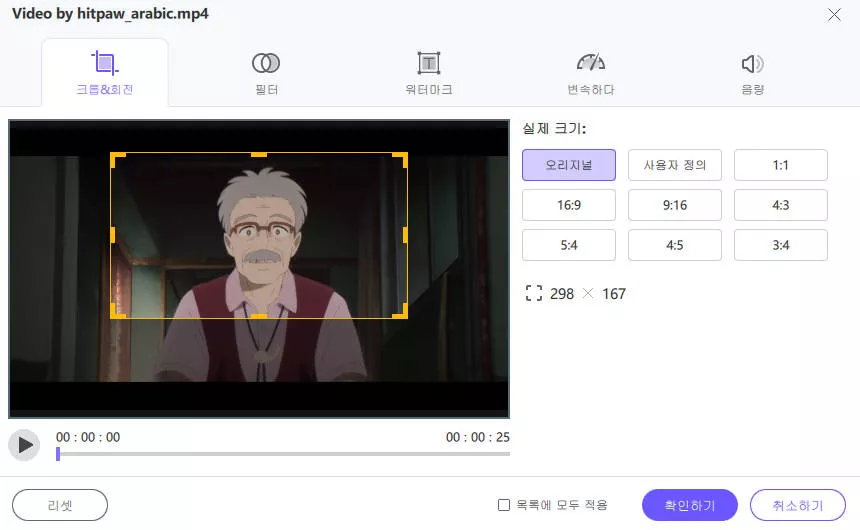Open the Watermark tab (워터마크)
The width and height of the screenshot is (860, 530).
pyautogui.click(x=428, y=73)
